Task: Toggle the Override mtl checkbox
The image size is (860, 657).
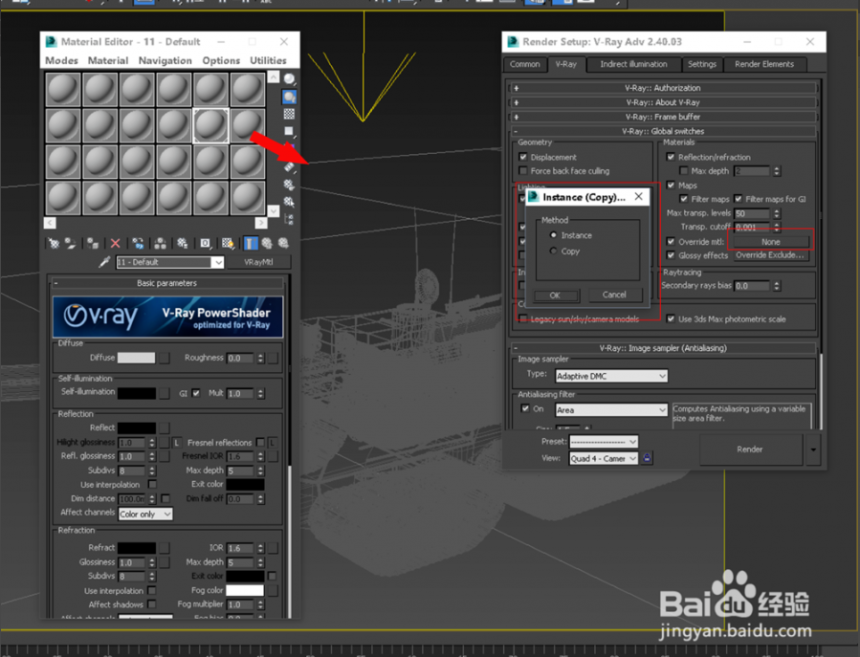Action: (x=670, y=241)
